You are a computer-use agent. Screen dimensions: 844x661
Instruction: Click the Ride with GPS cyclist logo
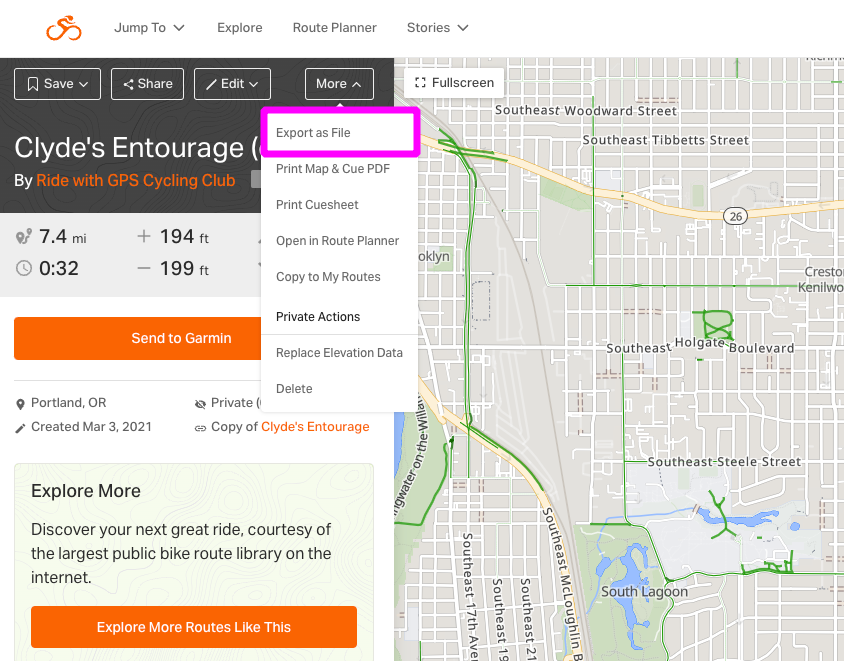tap(64, 28)
